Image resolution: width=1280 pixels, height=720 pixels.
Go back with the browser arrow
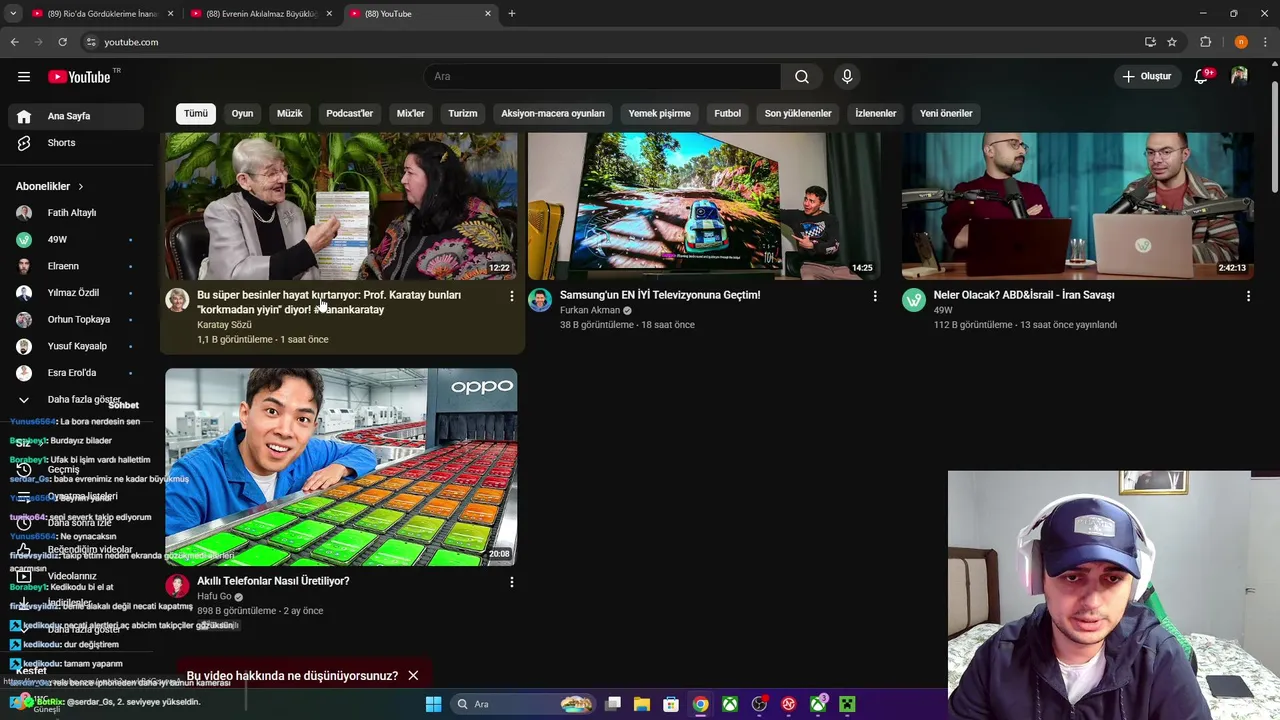point(15,42)
